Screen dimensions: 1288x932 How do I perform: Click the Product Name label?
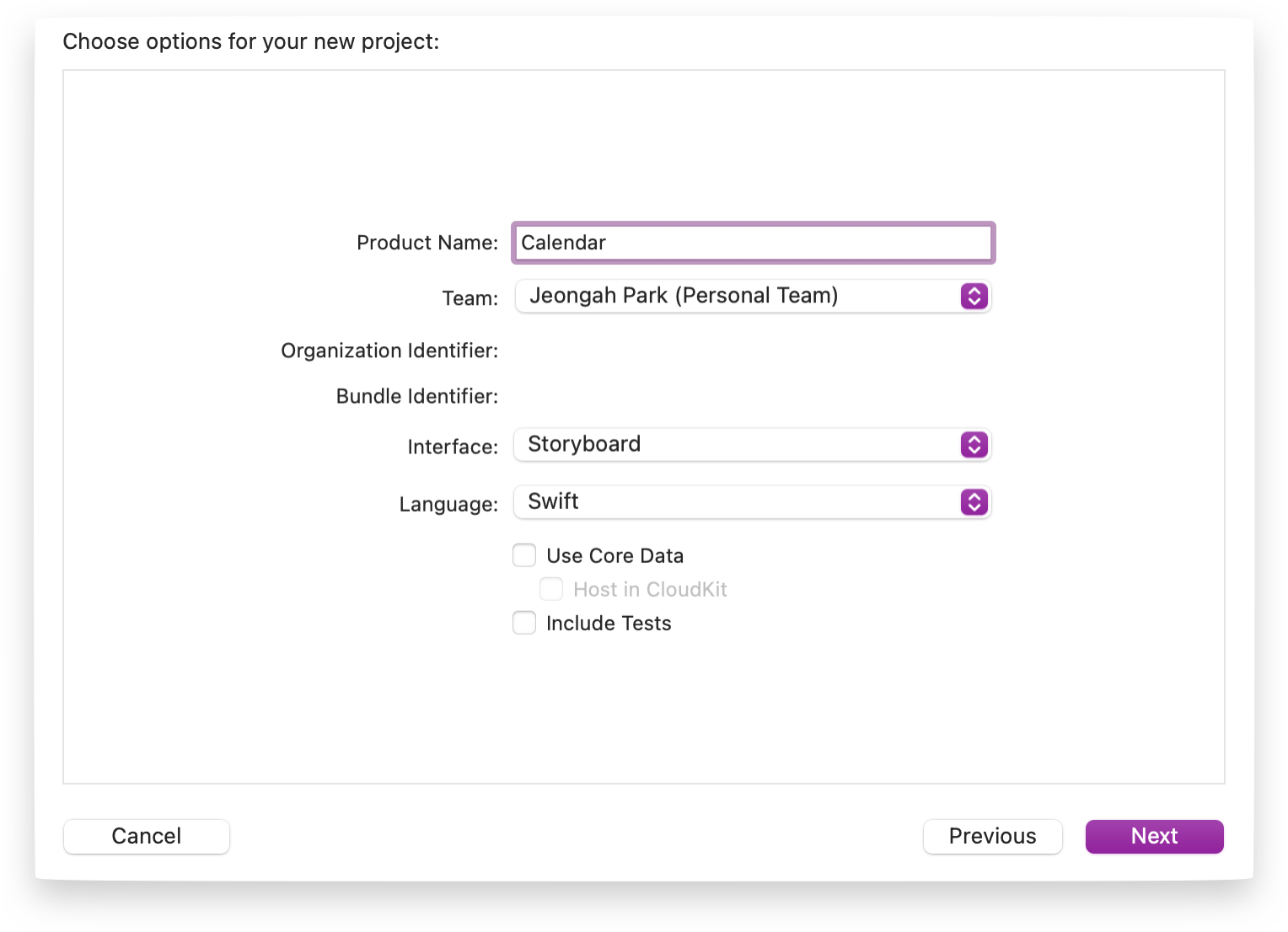click(x=427, y=243)
